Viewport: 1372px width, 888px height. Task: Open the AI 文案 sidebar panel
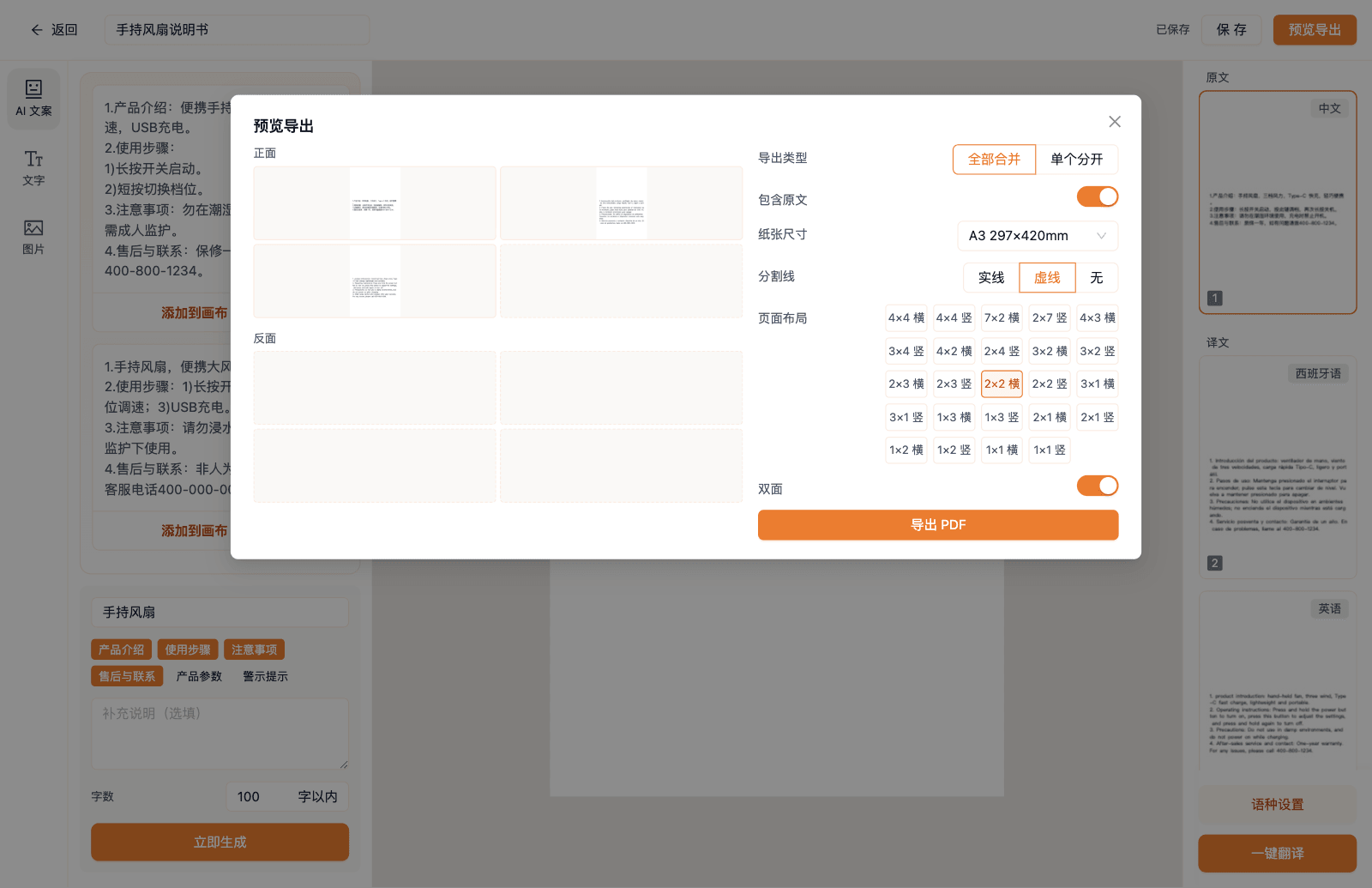coord(33,99)
